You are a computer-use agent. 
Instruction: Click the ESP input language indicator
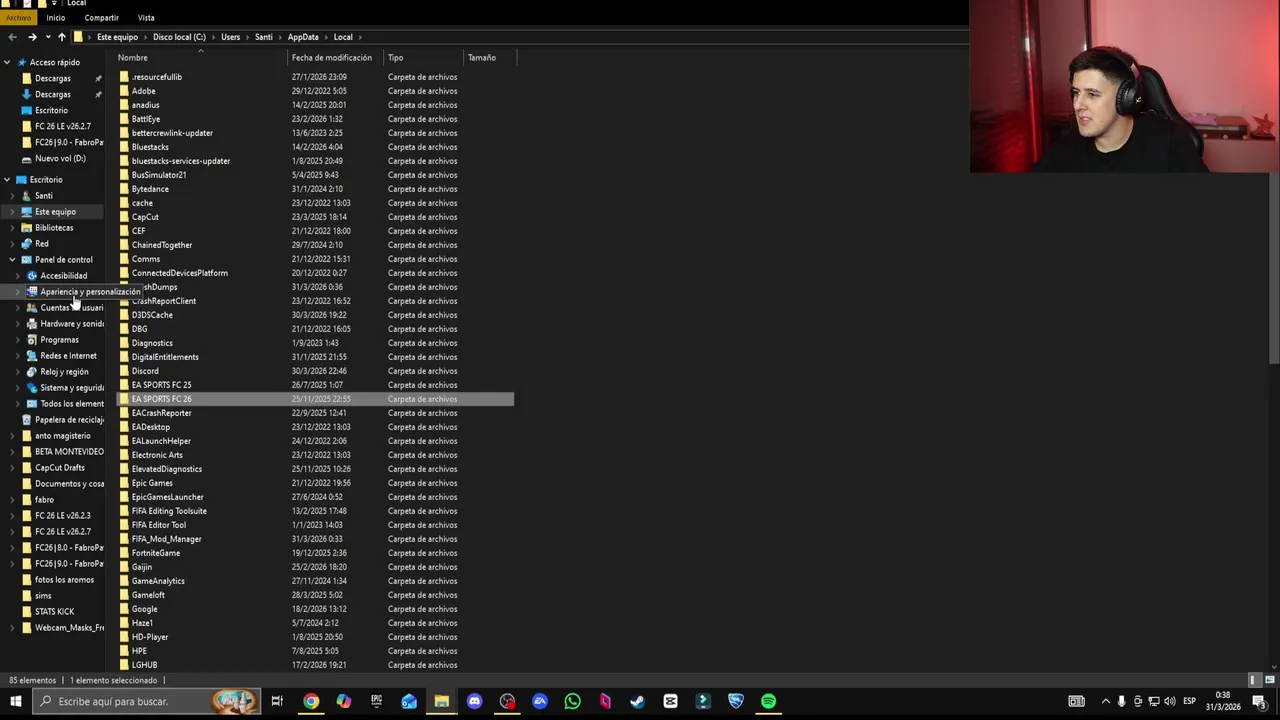pyautogui.click(x=1190, y=701)
